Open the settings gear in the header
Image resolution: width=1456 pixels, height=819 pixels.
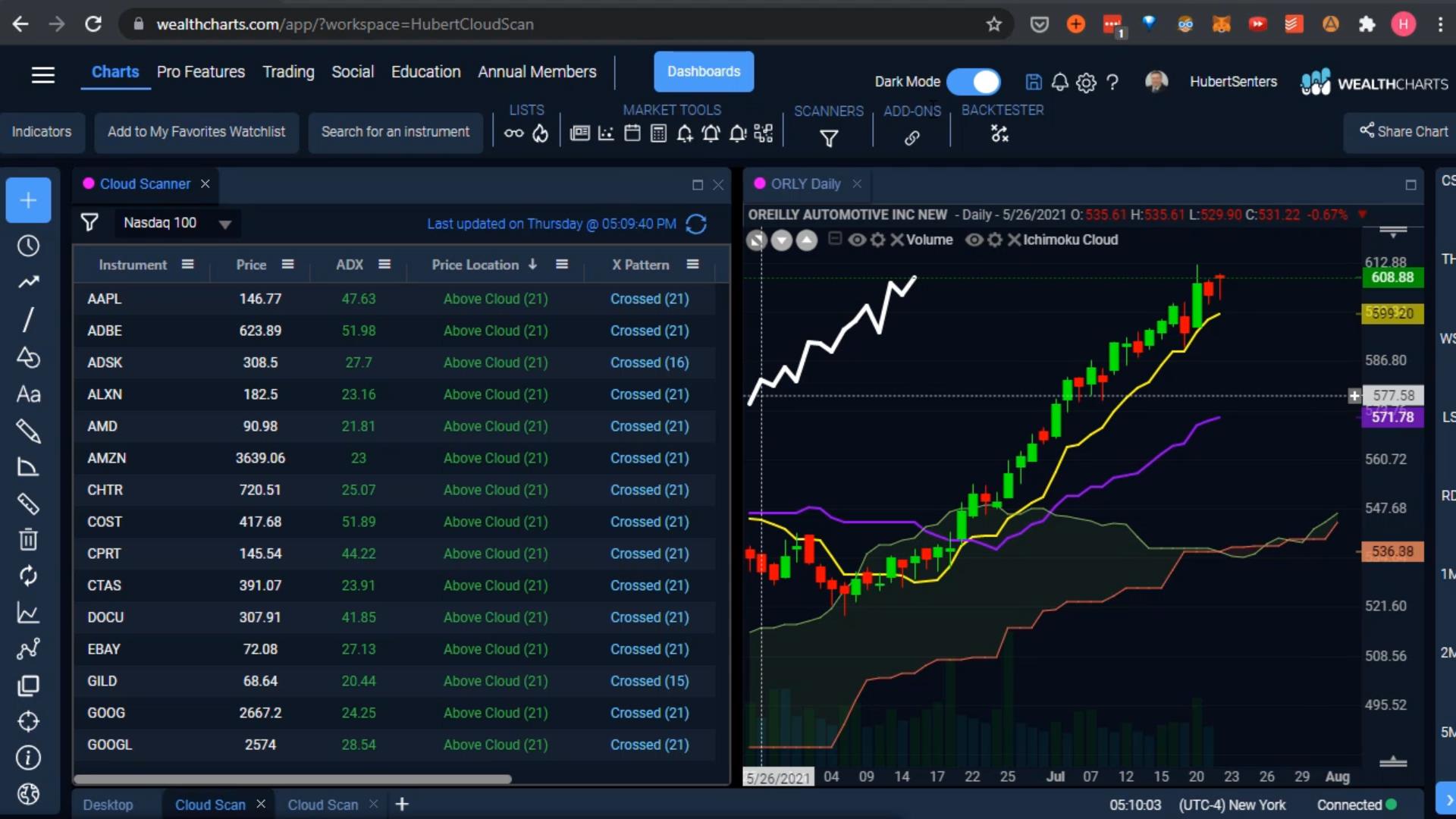[x=1086, y=83]
